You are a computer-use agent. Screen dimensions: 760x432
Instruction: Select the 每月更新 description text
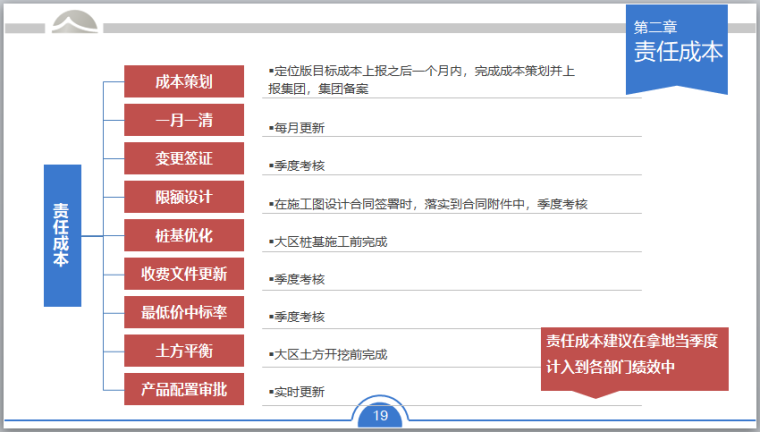298,128
